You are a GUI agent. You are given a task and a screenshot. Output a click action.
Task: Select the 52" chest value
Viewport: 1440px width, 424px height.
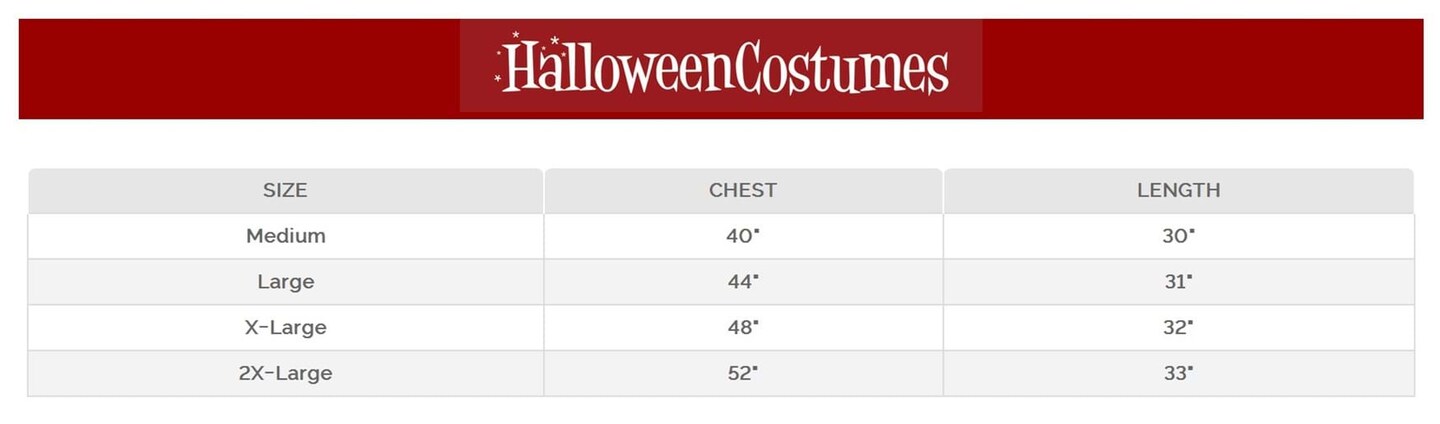coord(742,374)
